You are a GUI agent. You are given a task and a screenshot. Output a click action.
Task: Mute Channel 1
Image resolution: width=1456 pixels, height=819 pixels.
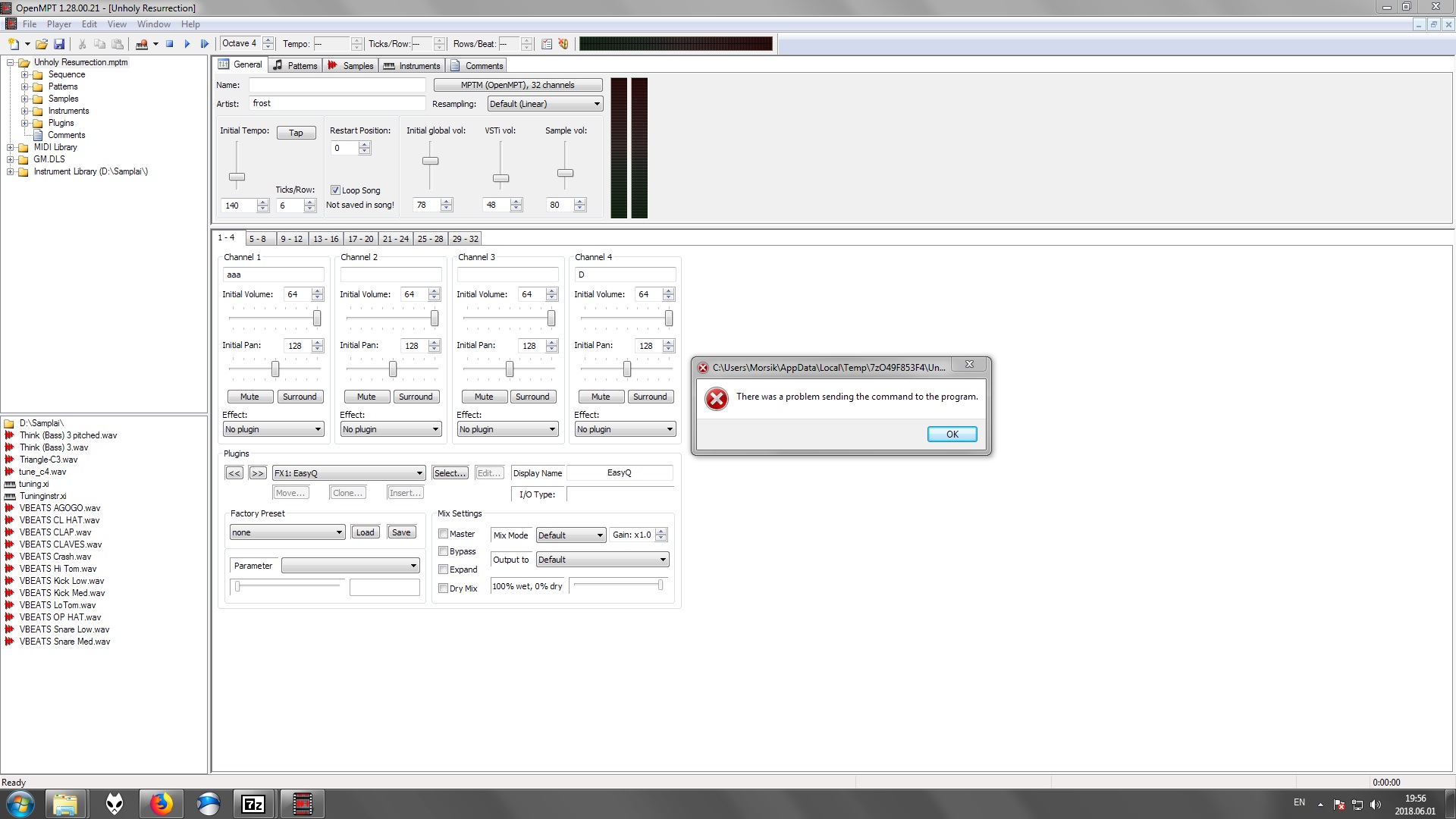tap(249, 397)
